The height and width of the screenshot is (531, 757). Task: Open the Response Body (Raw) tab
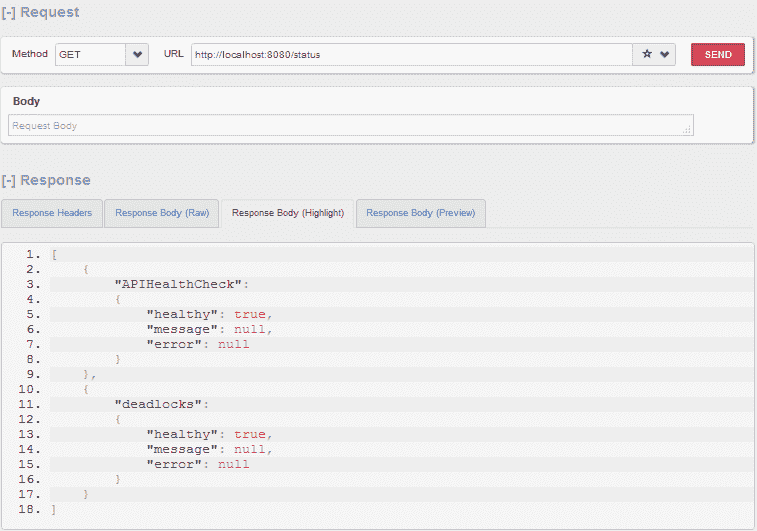coord(162,213)
